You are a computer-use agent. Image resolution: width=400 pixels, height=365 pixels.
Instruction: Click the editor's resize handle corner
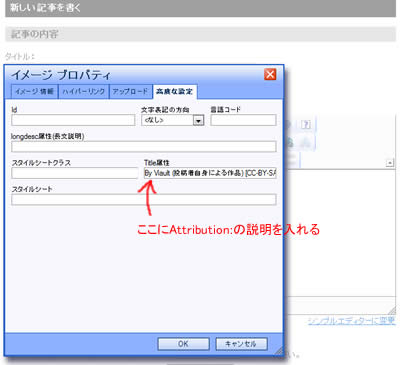pyautogui.click(x=391, y=310)
